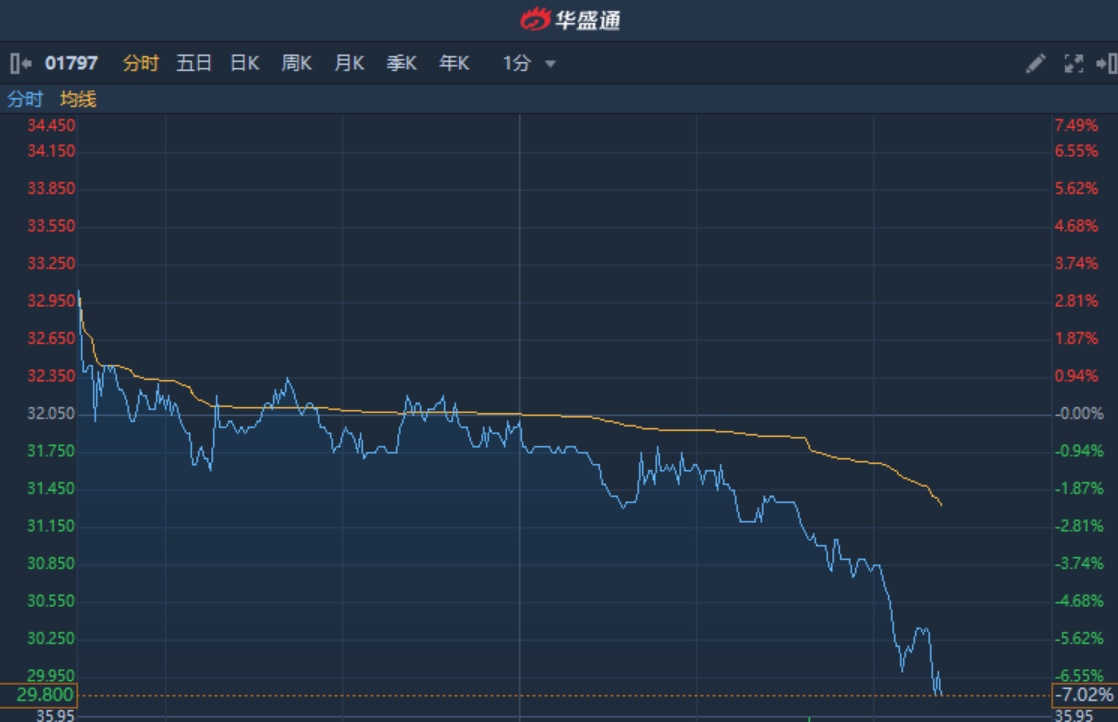Open the 1分 interval dropdown
1118x722 pixels.
click(529, 63)
